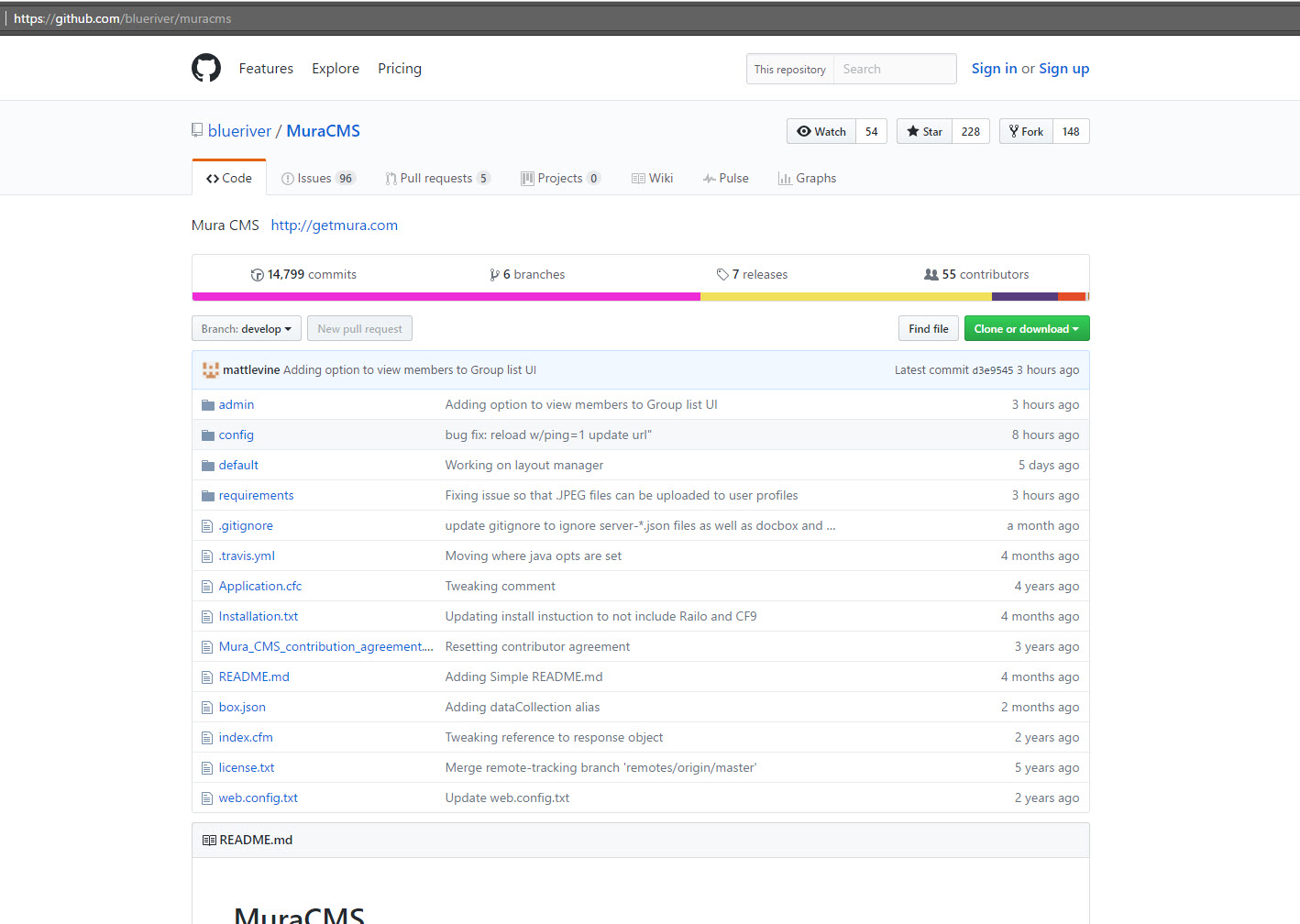
Task: Click the requirements folder icon
Action: pyautogui.click(x=208, y=495)
